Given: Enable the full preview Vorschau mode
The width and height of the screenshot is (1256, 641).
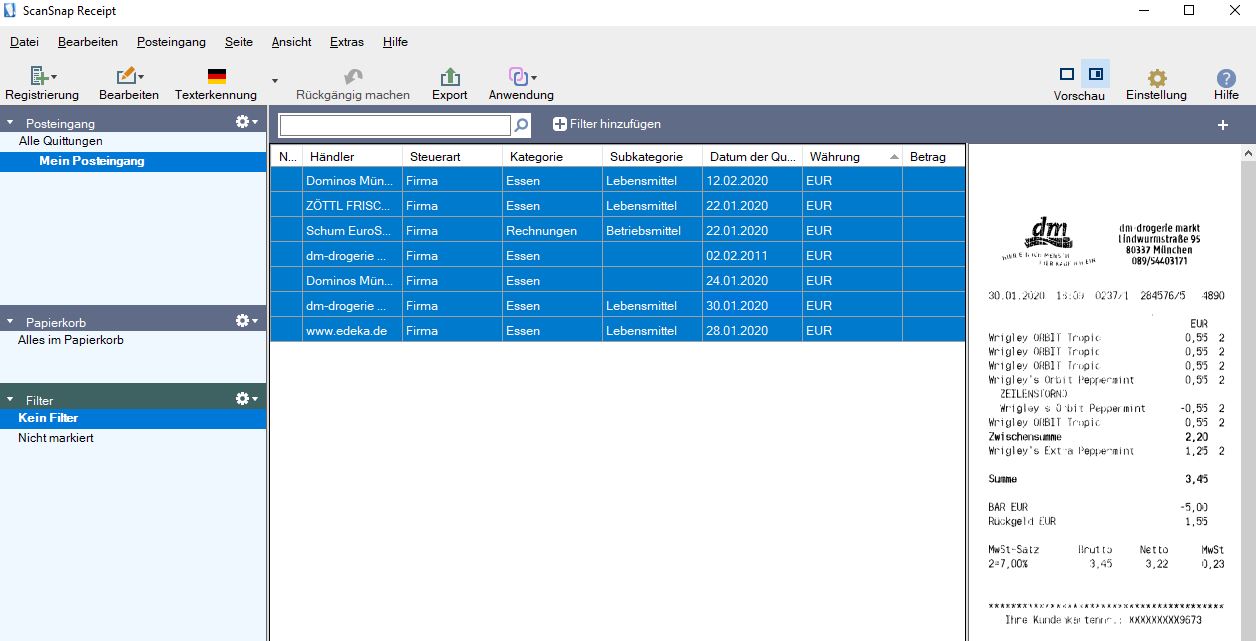Looking at the screenshot, I should (1067, 74).
